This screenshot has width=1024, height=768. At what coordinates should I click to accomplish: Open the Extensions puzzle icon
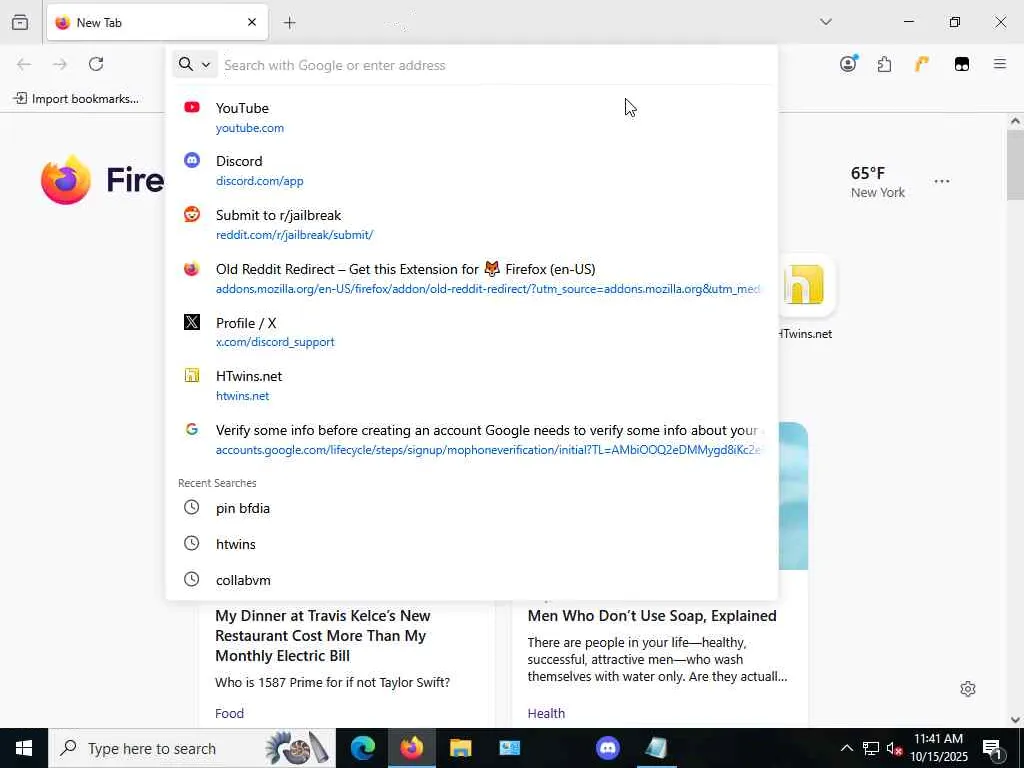(x=884, y=64)
